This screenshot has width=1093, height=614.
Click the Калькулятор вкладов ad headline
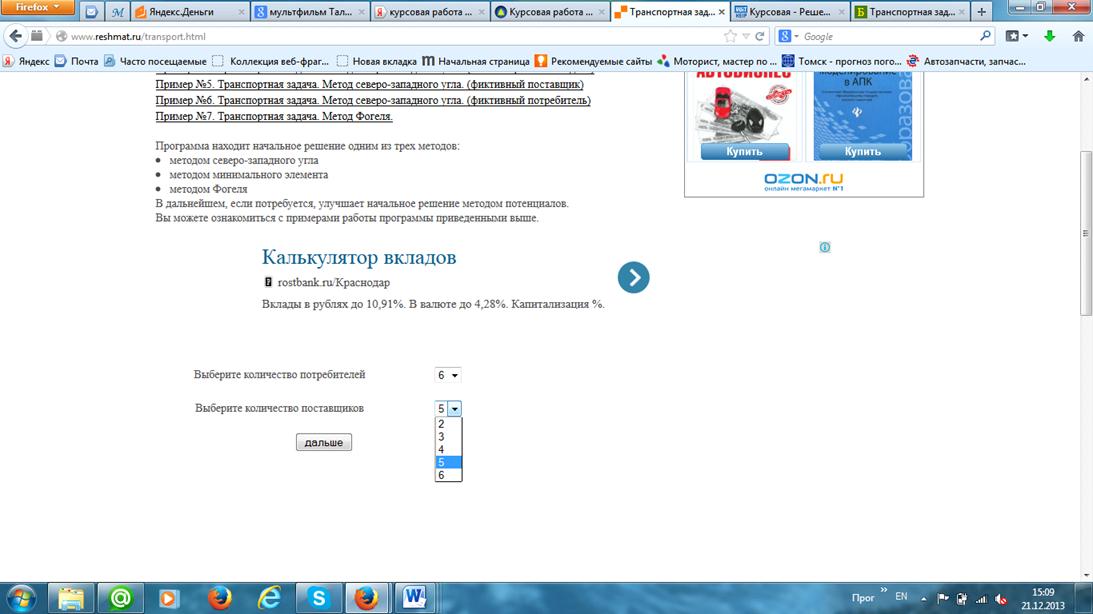(359, 257)
